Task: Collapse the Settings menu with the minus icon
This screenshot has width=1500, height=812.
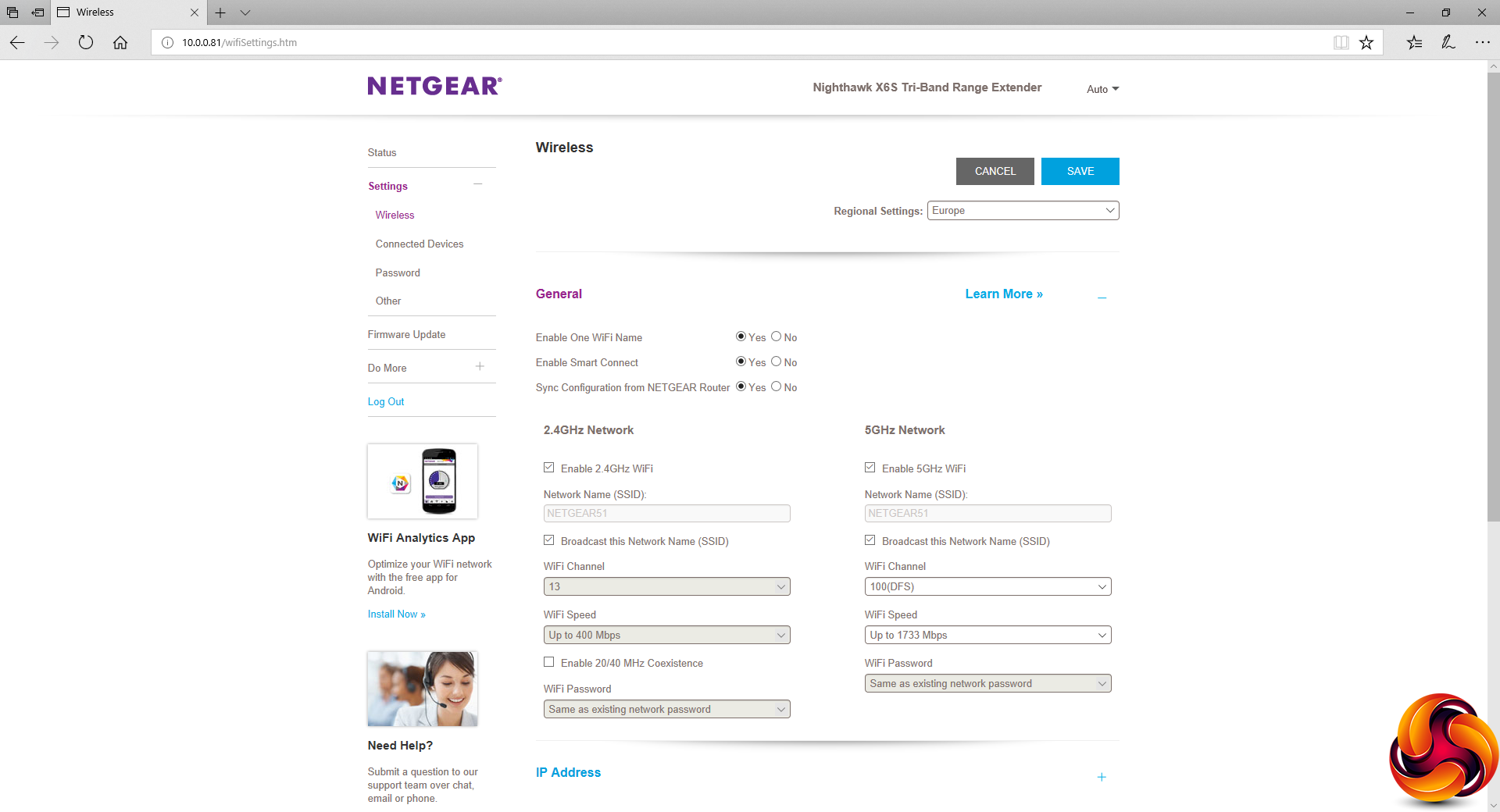Action: 478,184
